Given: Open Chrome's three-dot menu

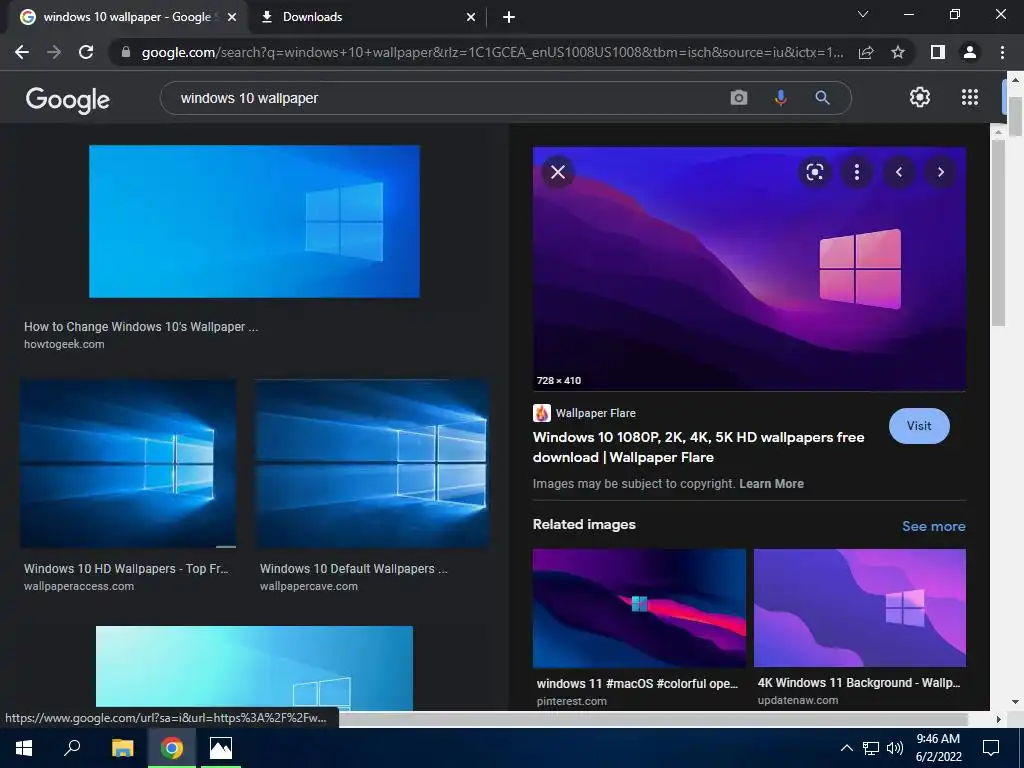Looking at the screenshot, I should [x=1002, y=52].
